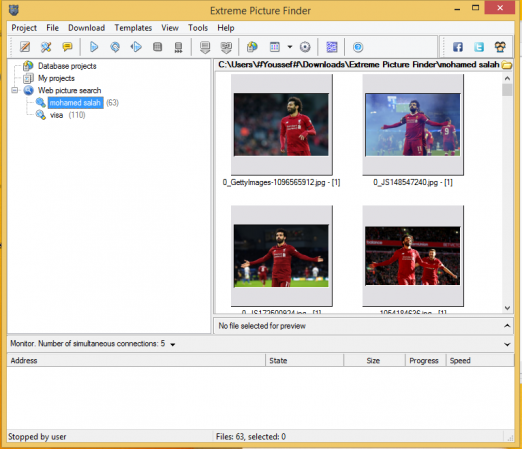Click the play-with-arrow resume icon
The height and width of the screenshot is (449, 522).
coord(136,47)
